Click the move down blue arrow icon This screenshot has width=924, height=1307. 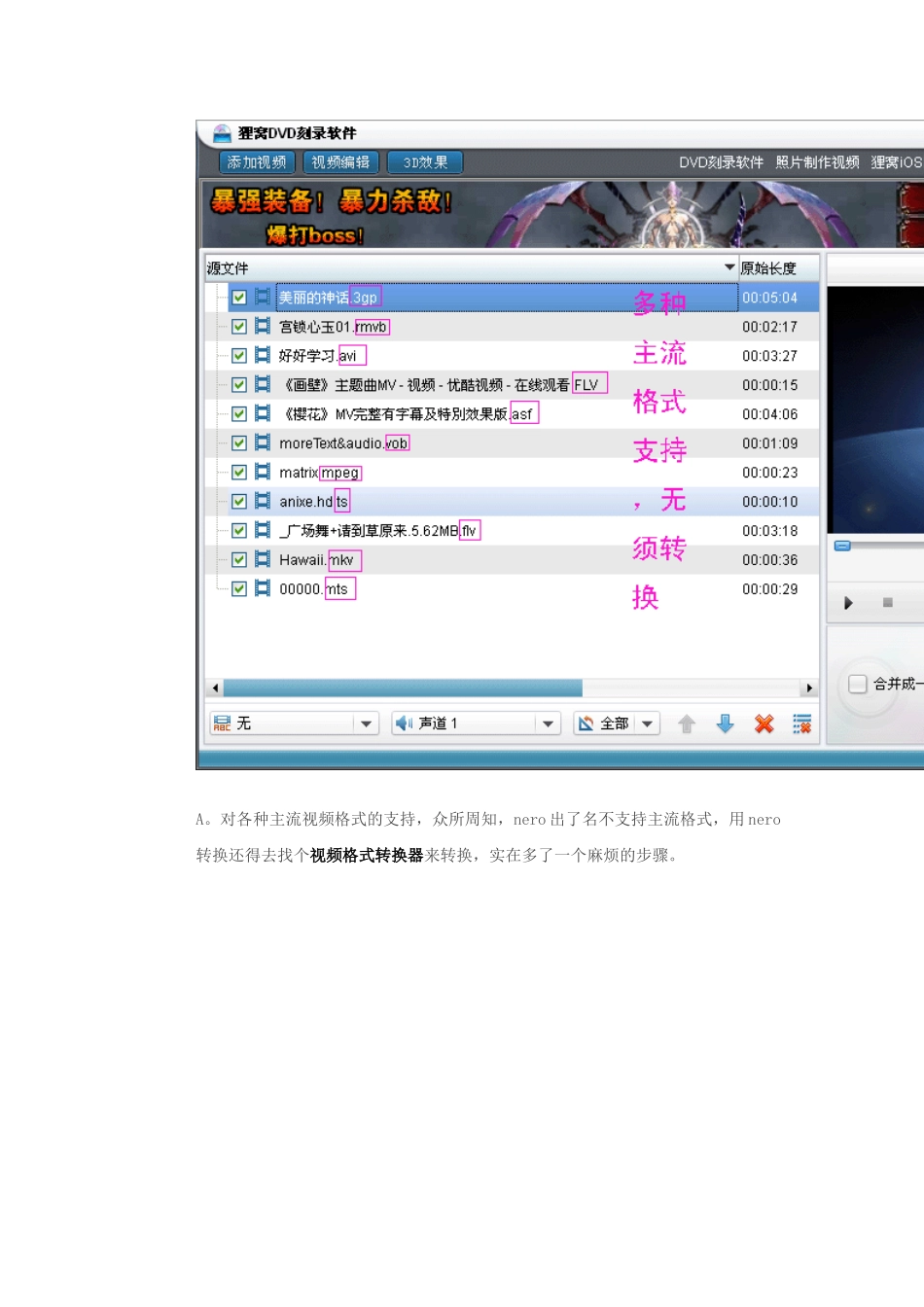(x=726, y=724)
